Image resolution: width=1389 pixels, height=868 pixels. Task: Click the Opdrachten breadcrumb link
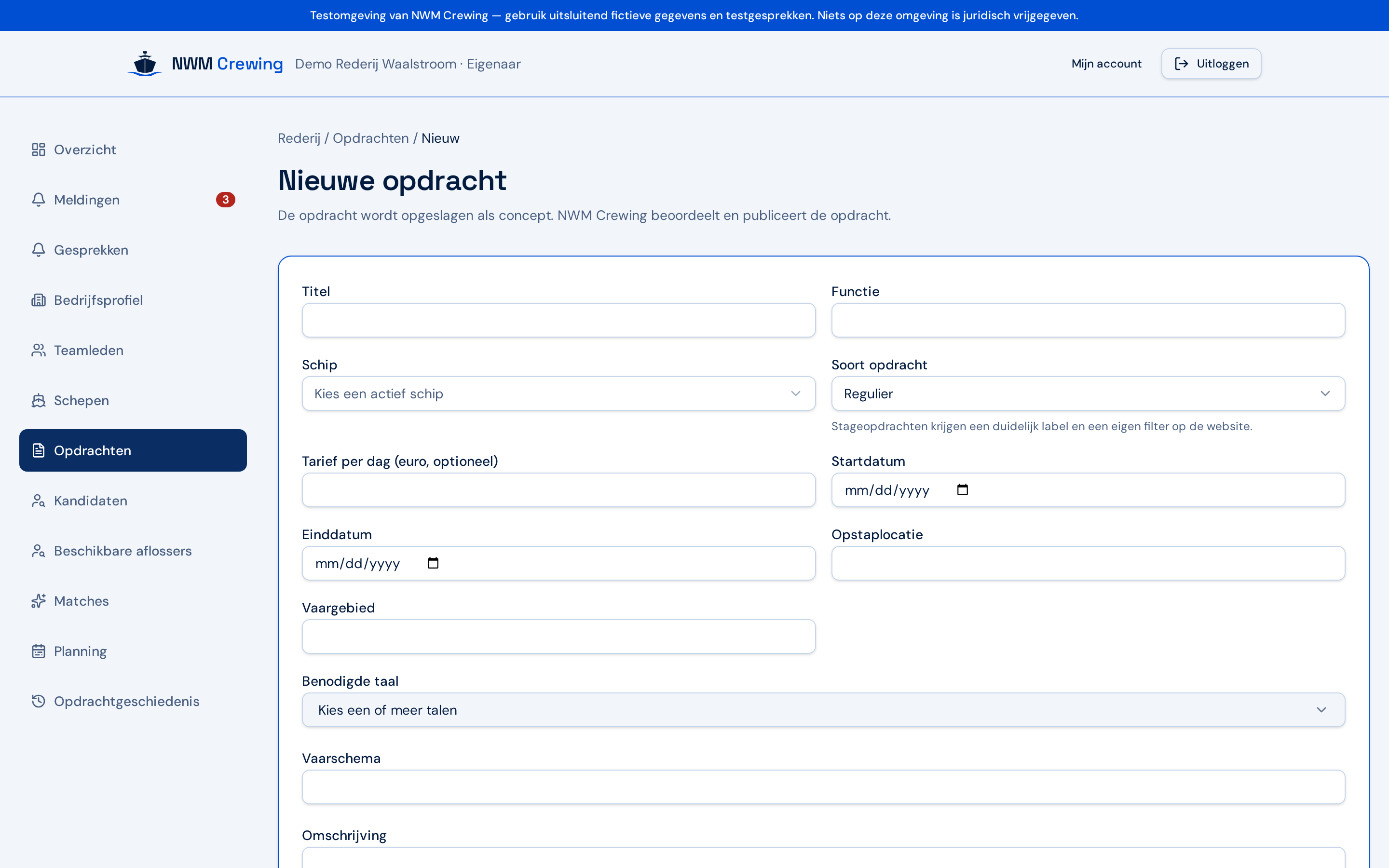click(x=371, y=138)
